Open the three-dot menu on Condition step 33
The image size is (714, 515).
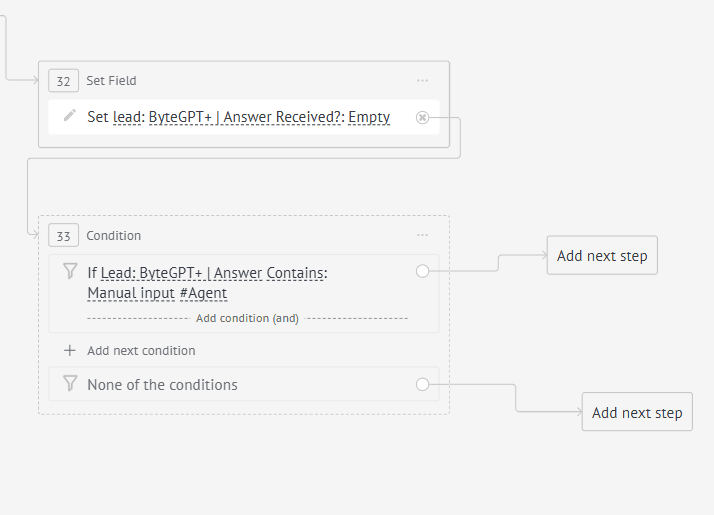(422, 235)
